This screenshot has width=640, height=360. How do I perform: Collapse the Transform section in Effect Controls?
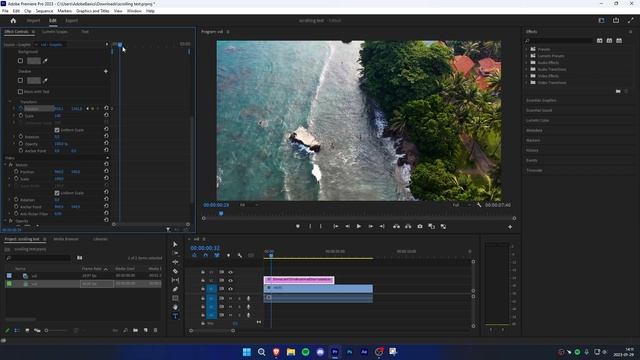point(10,102)
